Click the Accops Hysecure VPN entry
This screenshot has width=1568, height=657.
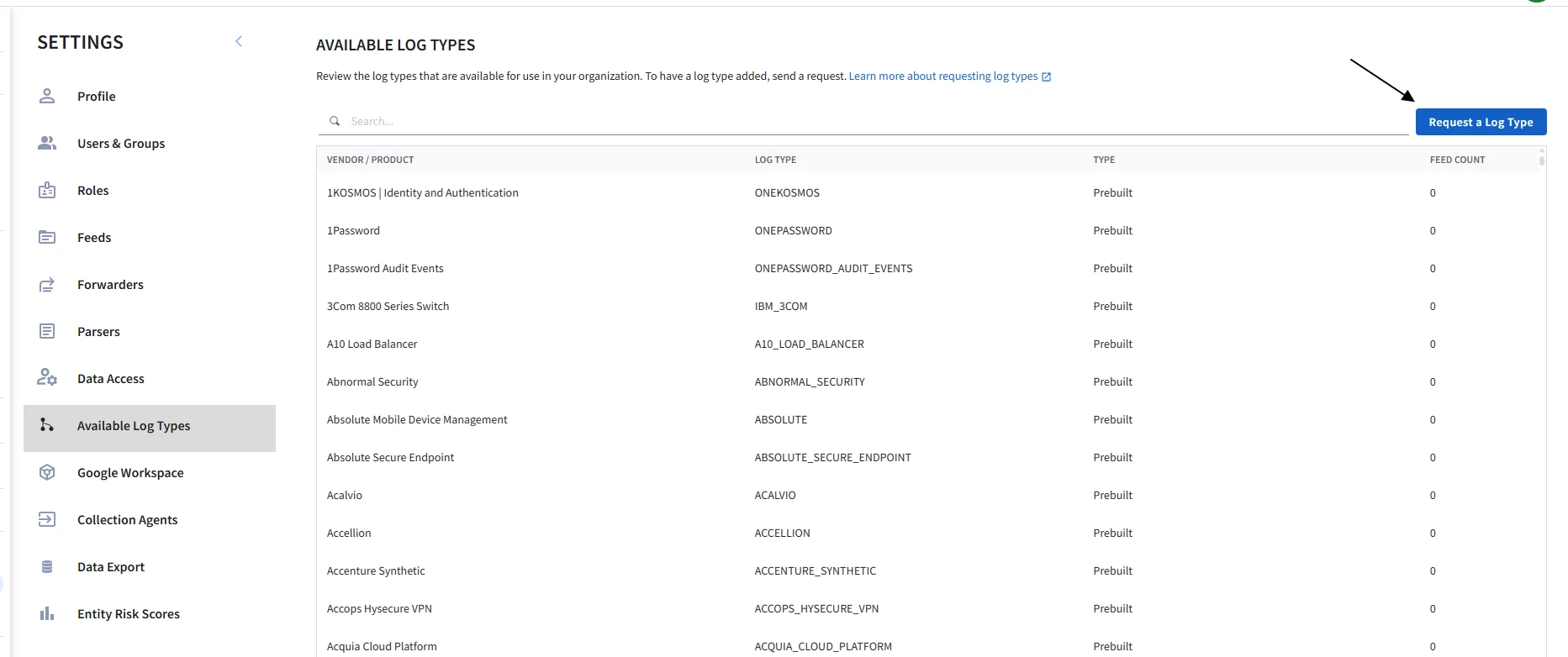(379, 608)
